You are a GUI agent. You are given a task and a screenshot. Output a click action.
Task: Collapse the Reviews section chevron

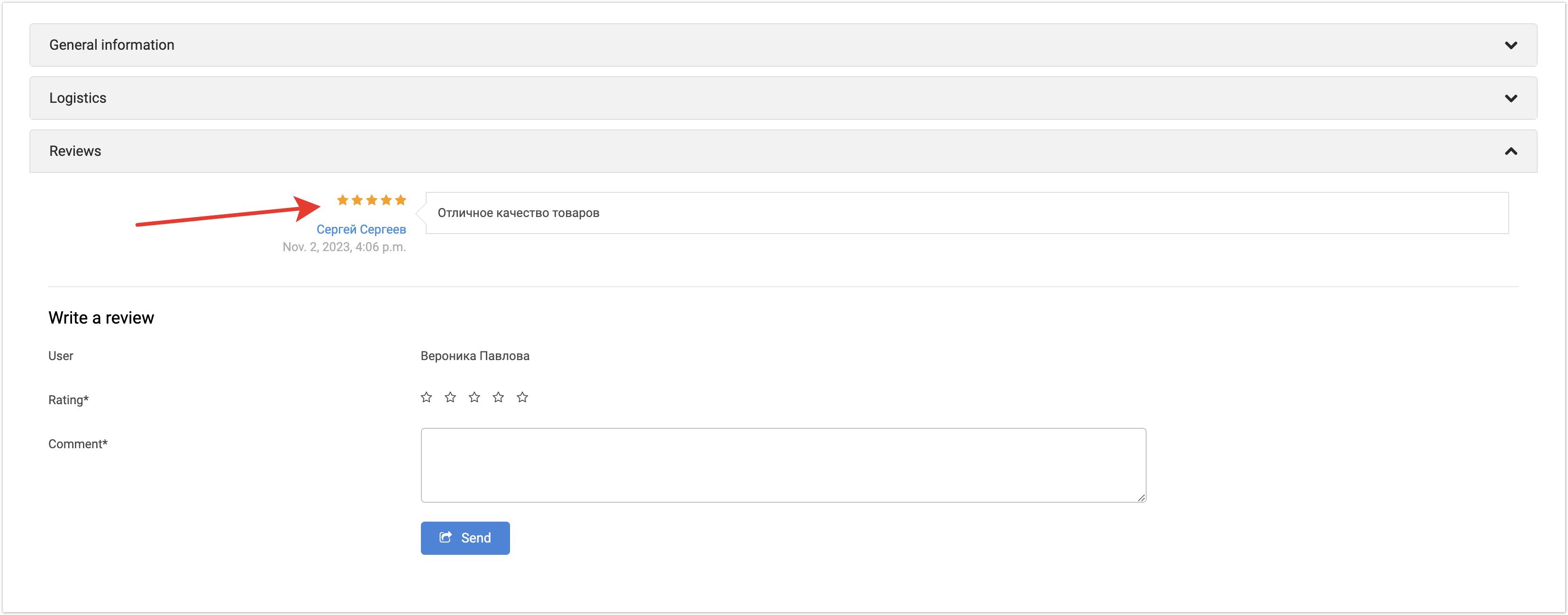(x=1510, y=152)
